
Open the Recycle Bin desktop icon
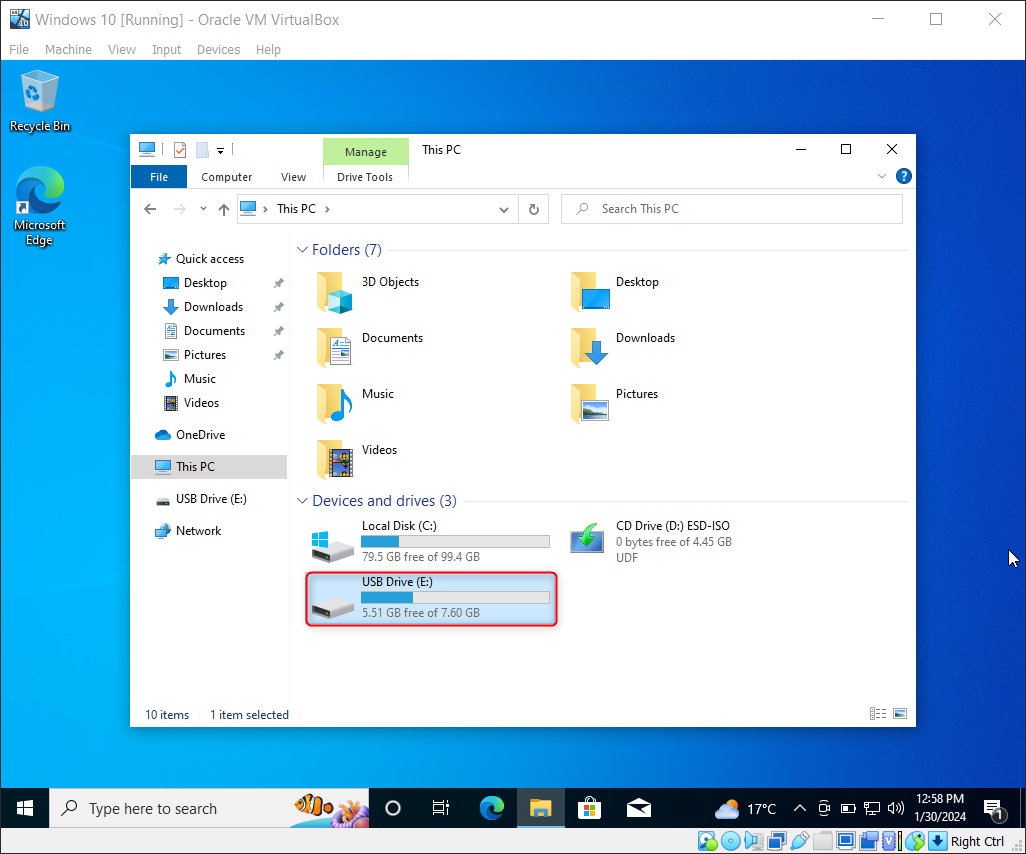(39, 101)
